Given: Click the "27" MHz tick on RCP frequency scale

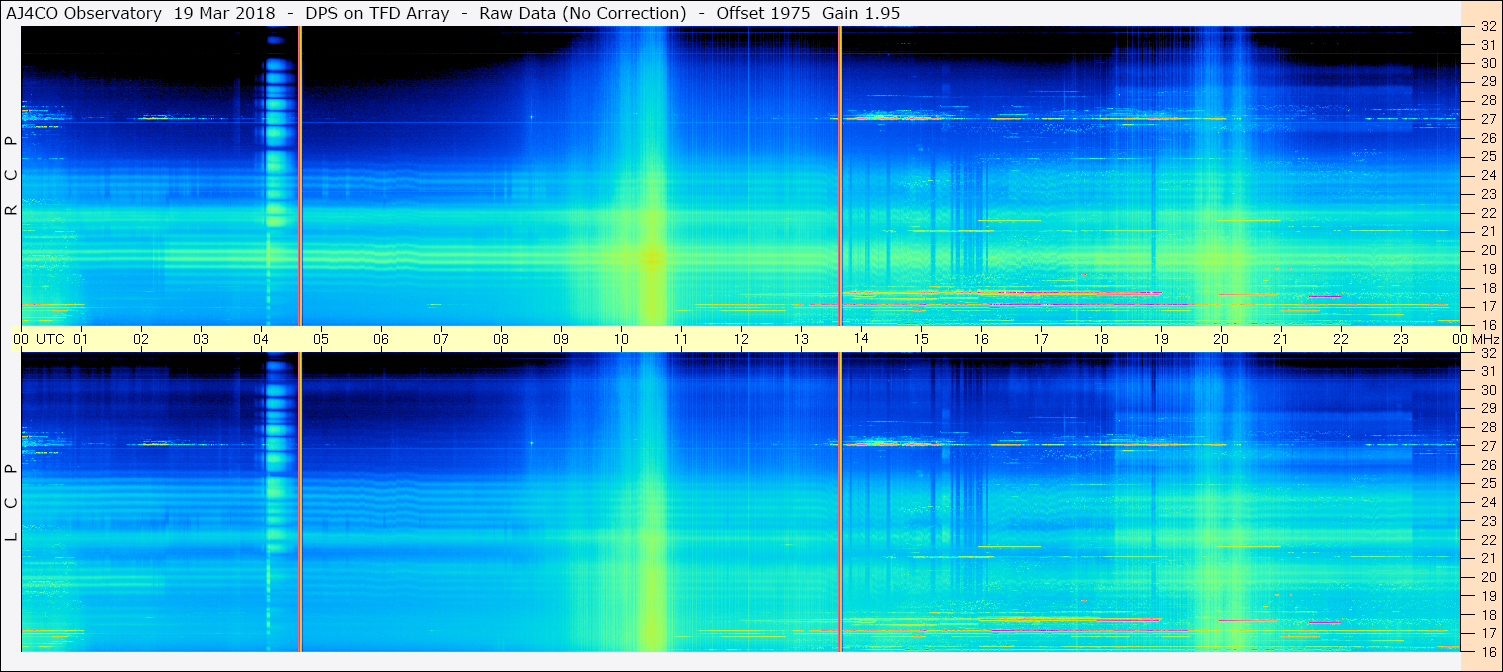Looking at the screenshot, I should [x=1487, y=119].
